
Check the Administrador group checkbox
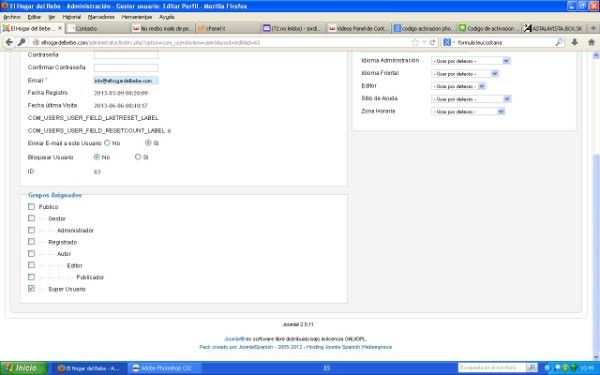[x=31, y=230]
